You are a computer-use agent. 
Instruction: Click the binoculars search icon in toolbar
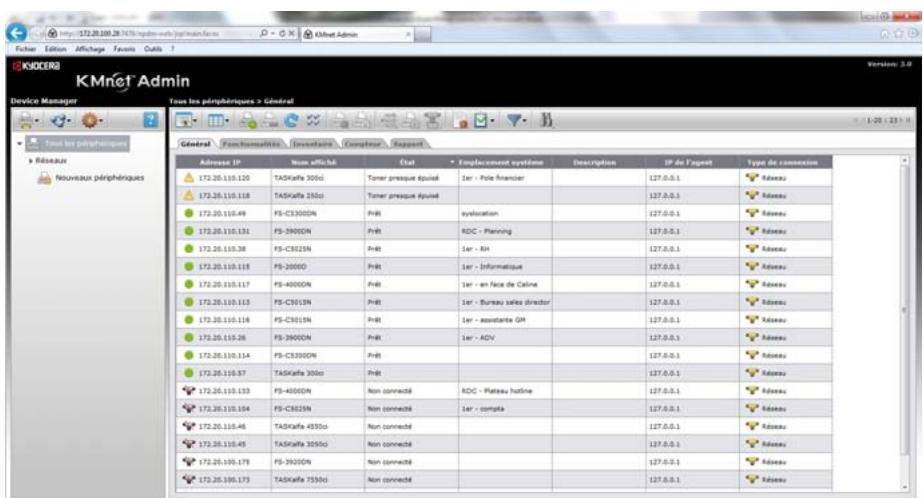[547, 121]
